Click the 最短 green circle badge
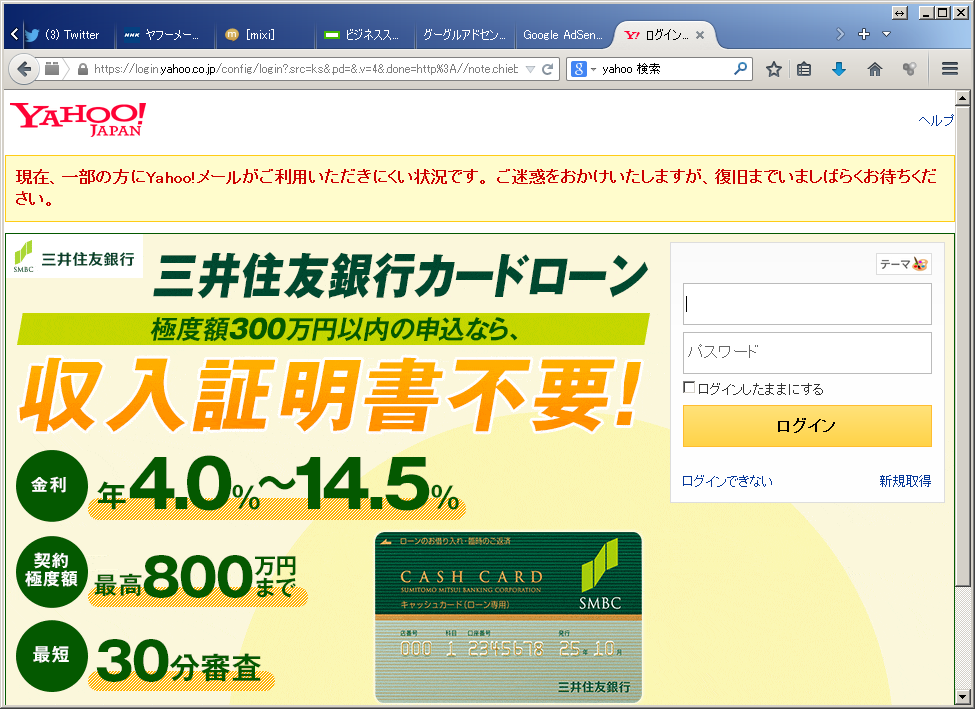Screen dimensions: 975x709 pyautogui.click(x=52, y=656)
